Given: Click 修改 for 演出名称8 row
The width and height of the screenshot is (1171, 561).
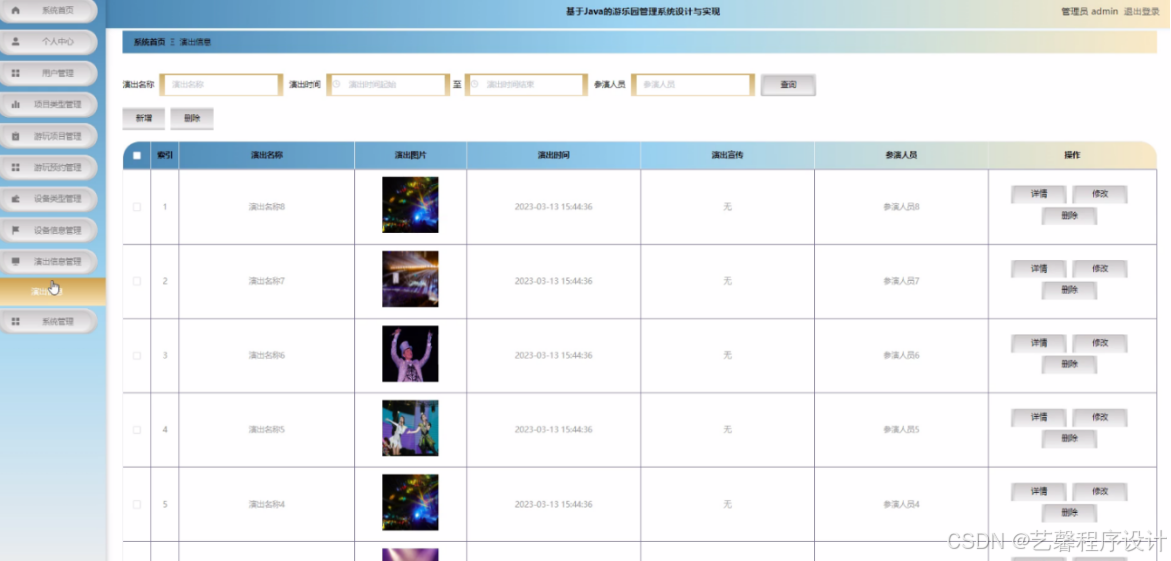Looking at the screenshot, I should (1100, 194).
